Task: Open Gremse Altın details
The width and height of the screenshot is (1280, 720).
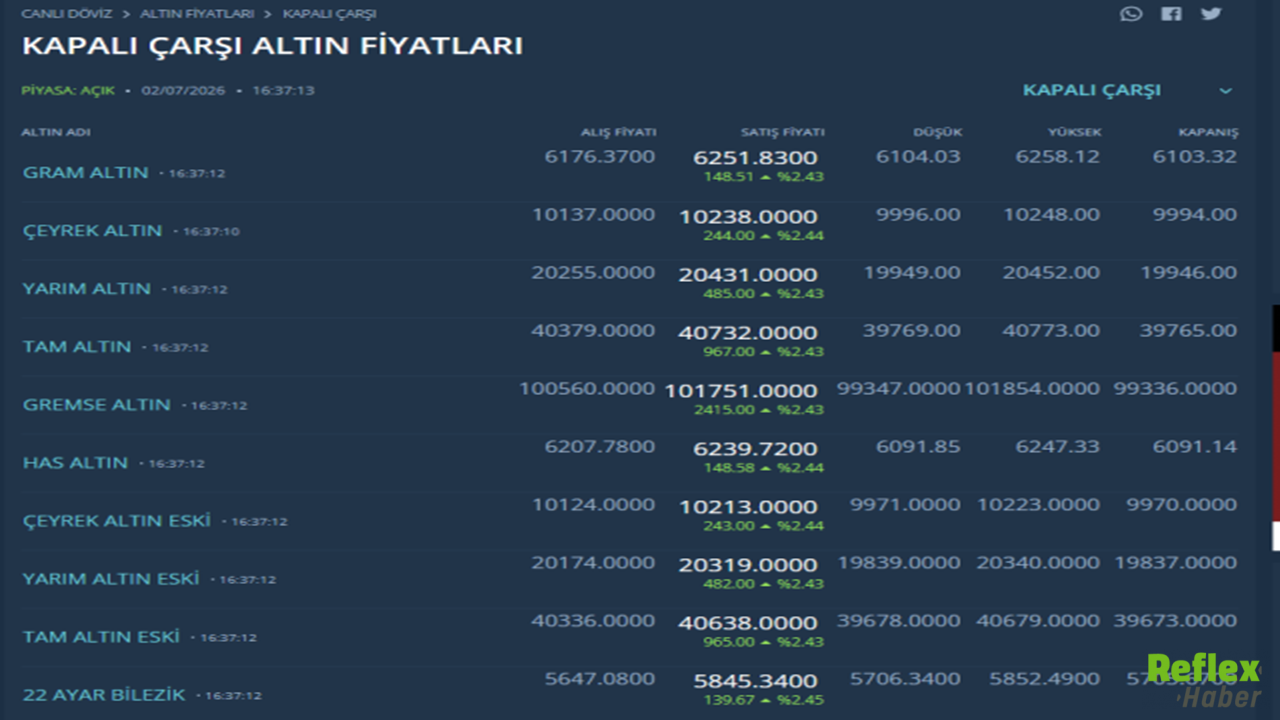Action: pos(97,404)
